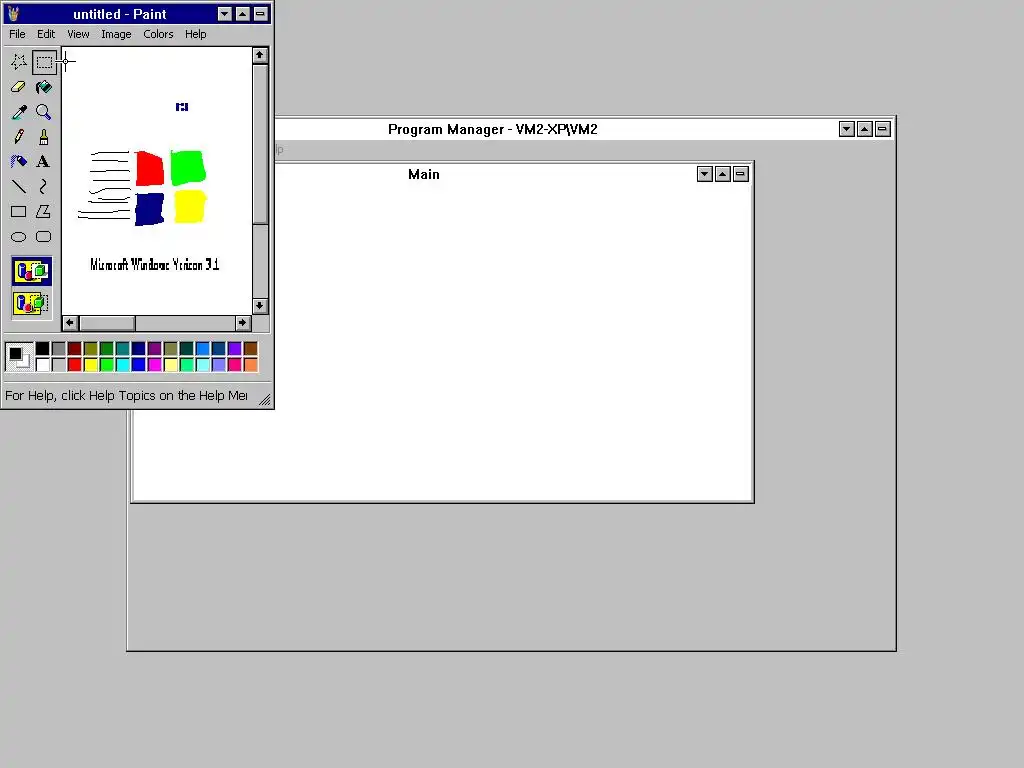
Task: Click the vertical scrollbar thumb in Paint
Action: click(x=260, y=144)
